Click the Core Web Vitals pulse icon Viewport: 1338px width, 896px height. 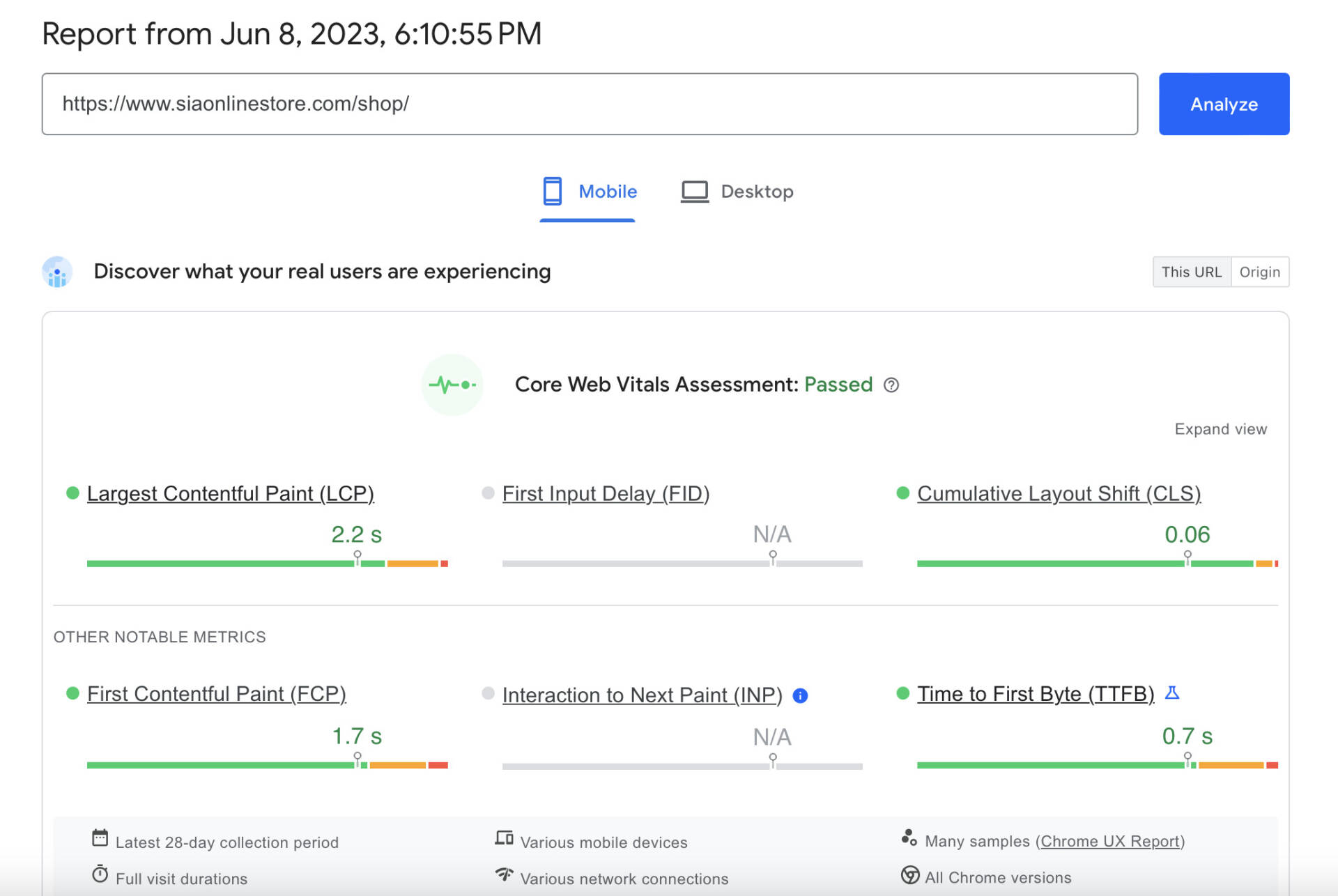point(452,385)
